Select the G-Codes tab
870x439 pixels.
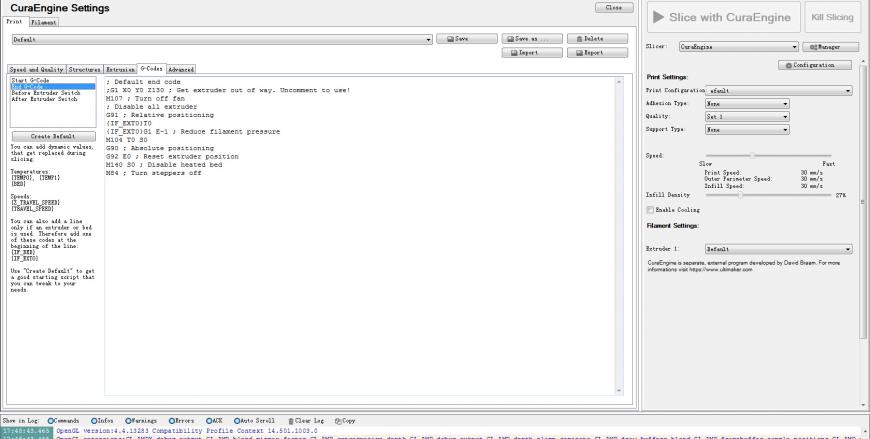[x=151, y=68]
